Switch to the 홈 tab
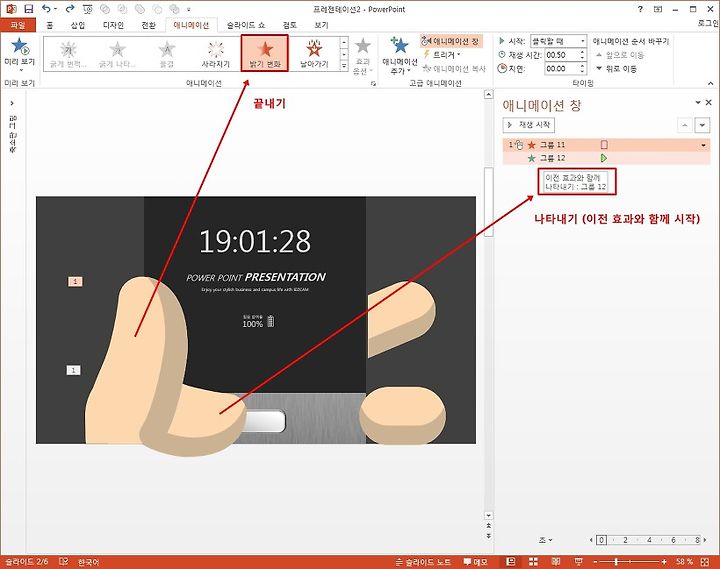Viewport: 720px width, 569px height. tap(50, 25)
